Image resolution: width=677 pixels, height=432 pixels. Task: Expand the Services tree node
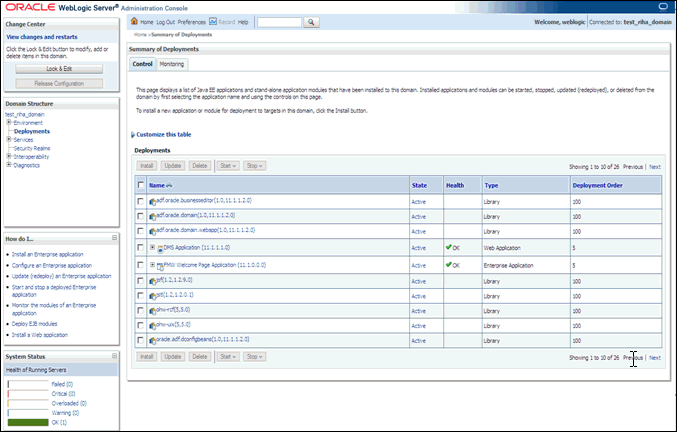(x=9, y=139)
